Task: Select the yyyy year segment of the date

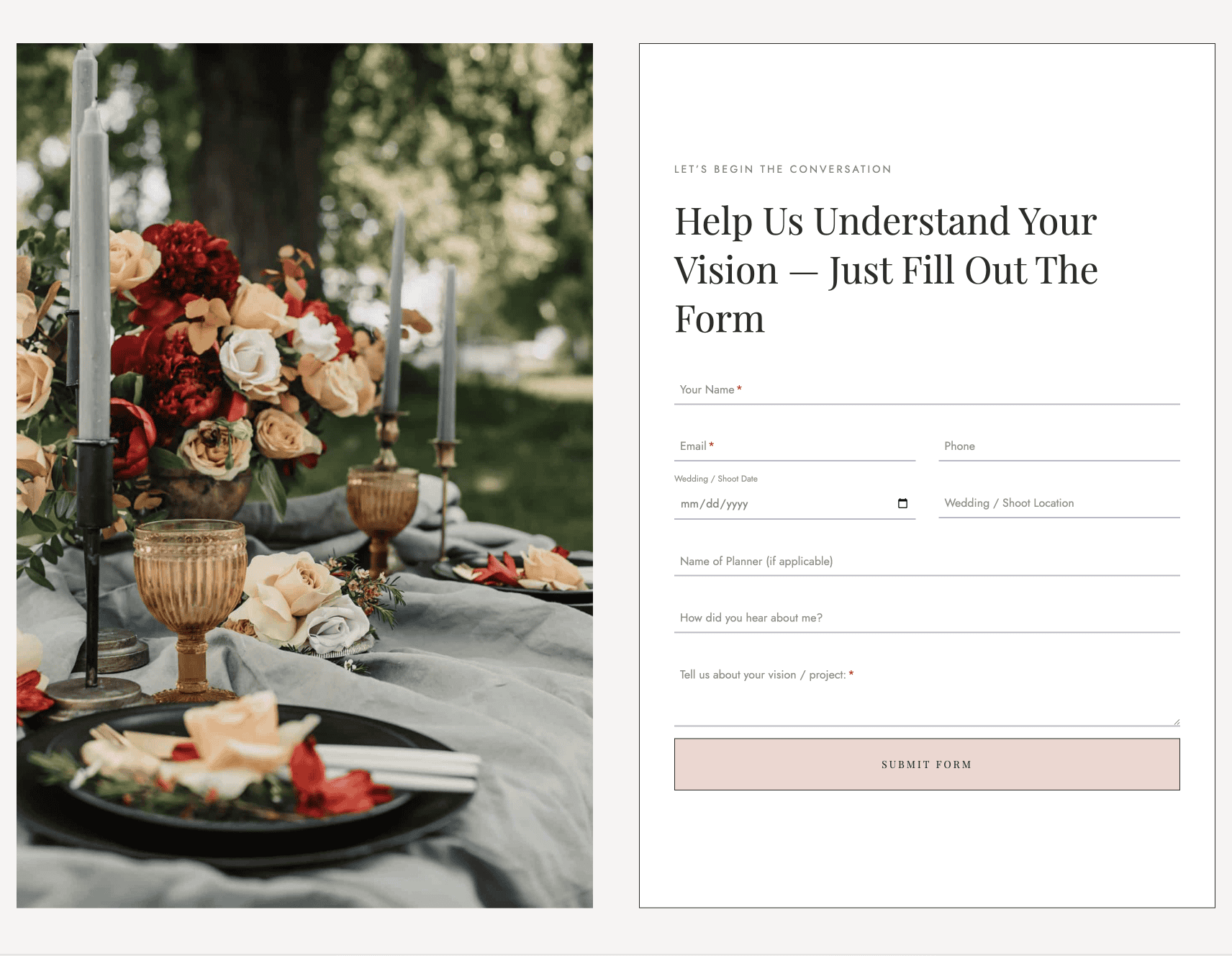Action: [x=737, y=504]
